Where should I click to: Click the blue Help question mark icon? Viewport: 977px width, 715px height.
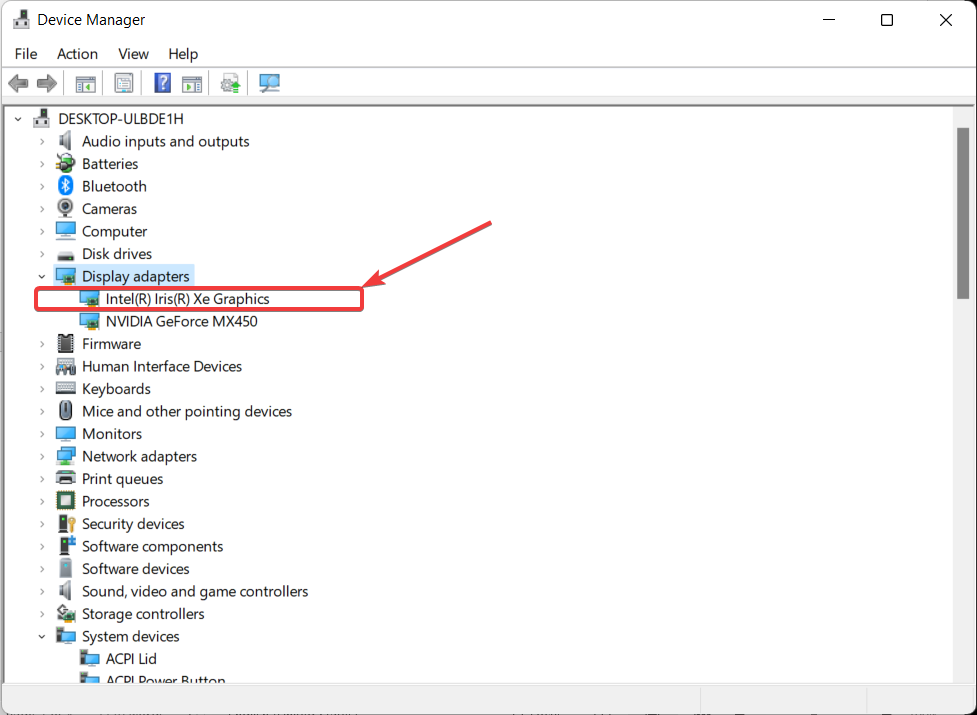(163, 83)
